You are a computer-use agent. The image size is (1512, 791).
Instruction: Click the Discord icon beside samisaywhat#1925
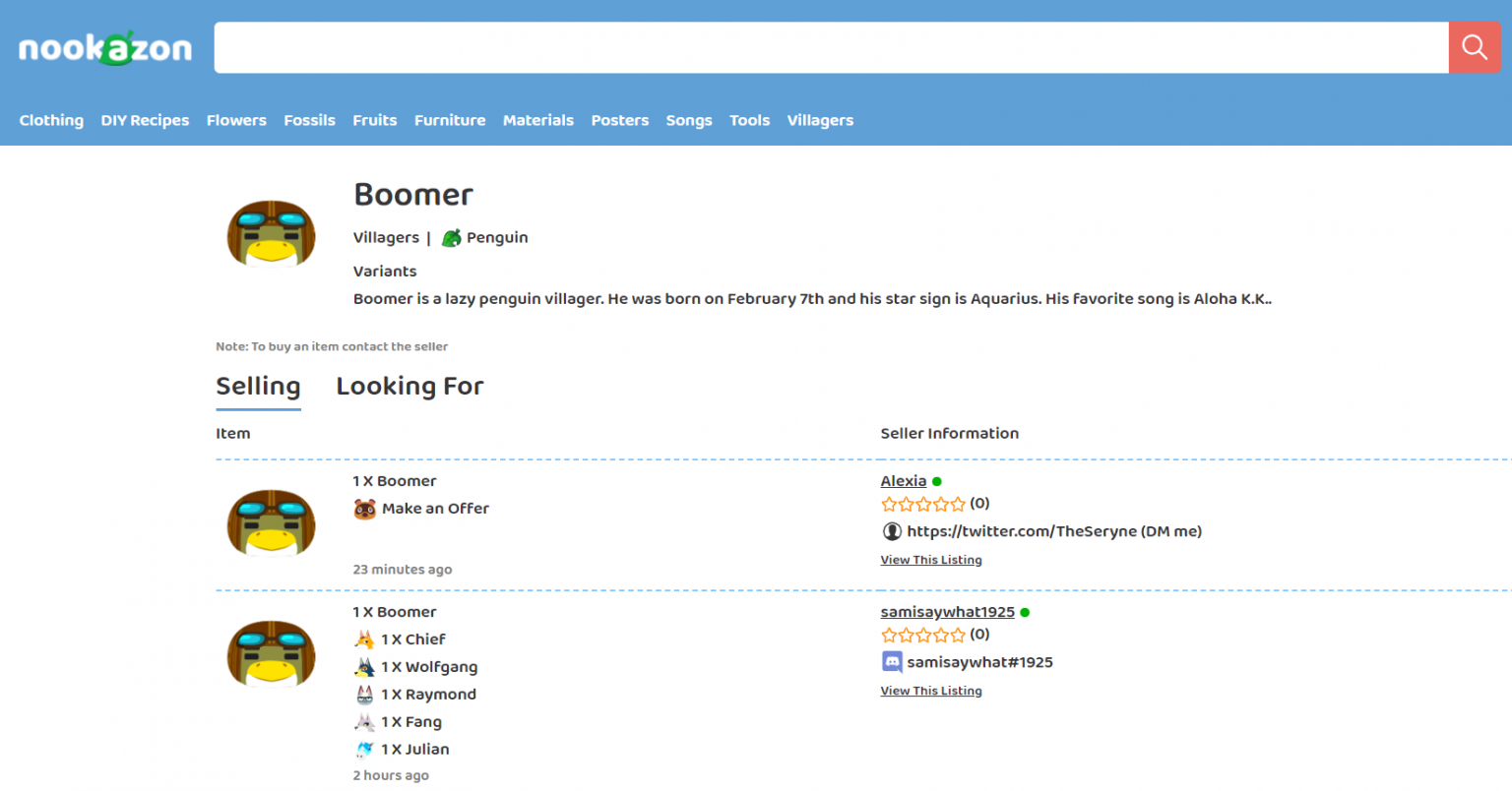click(x=892, y=662)
